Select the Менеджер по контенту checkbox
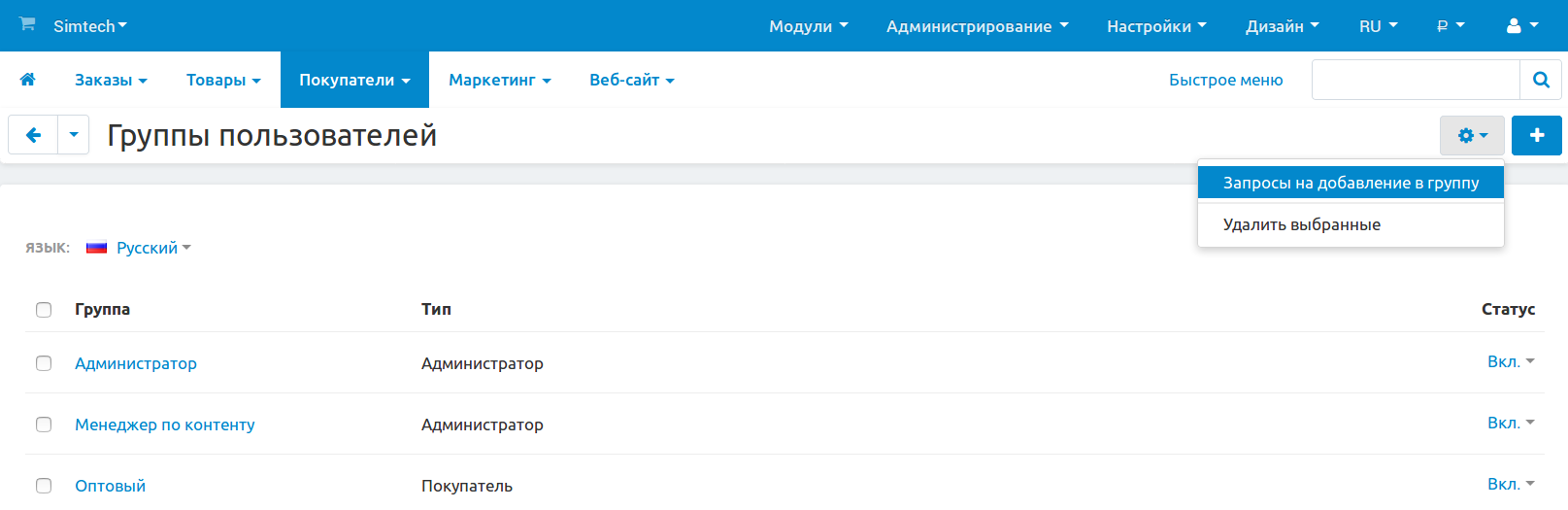The image size is (1568, 510). 44,425
